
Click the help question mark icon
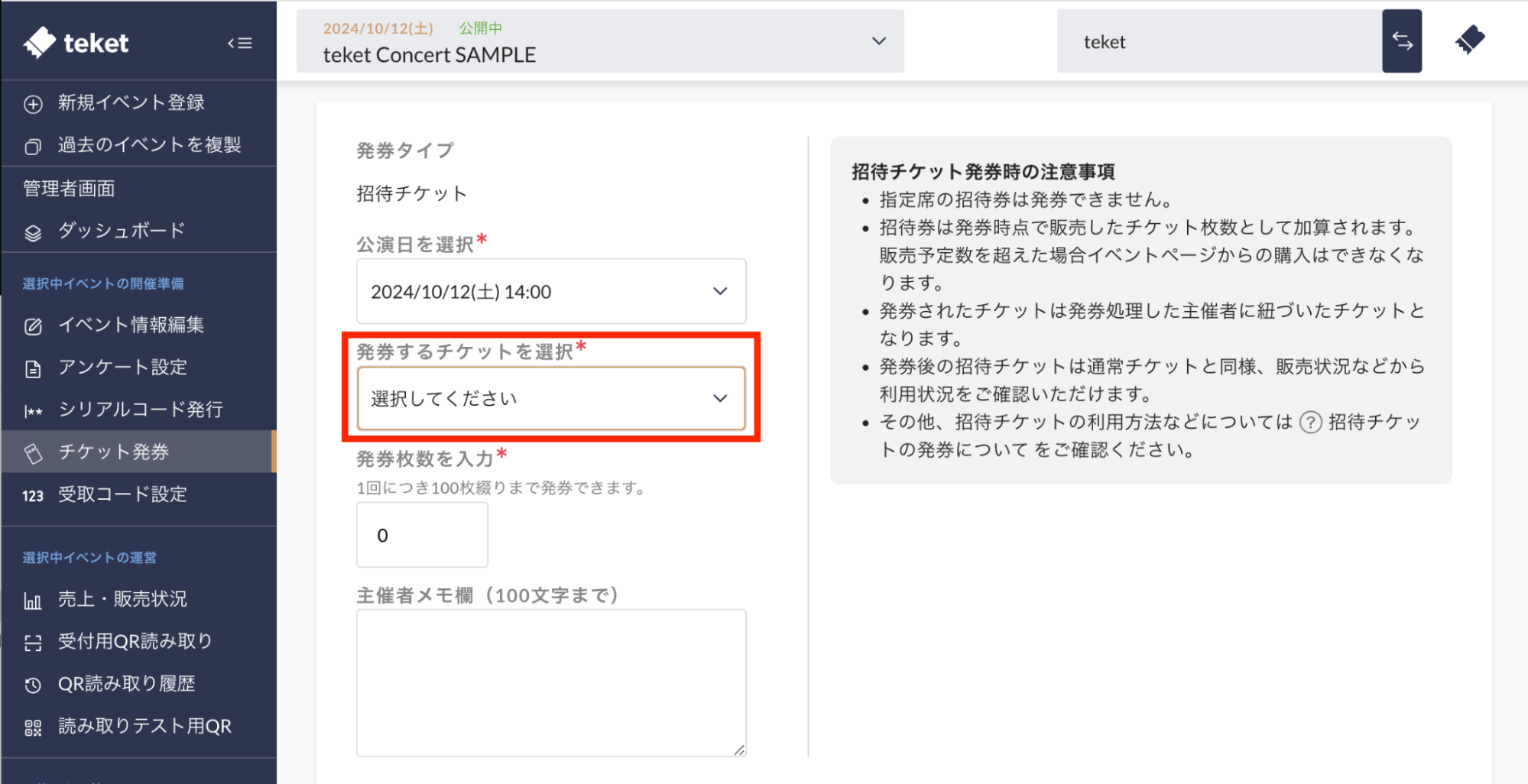tap(1310, 423)
